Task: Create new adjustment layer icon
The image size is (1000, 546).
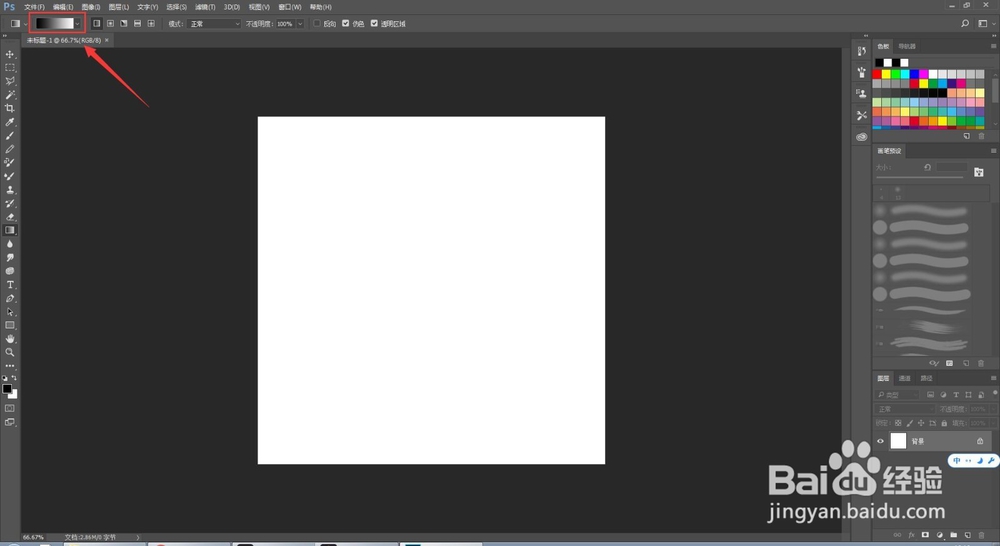Action: click(x=939, y=535)
